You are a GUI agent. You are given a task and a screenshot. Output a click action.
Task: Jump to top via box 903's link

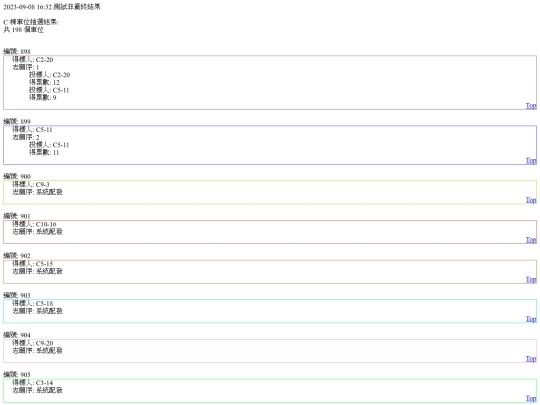click(531, 319)
